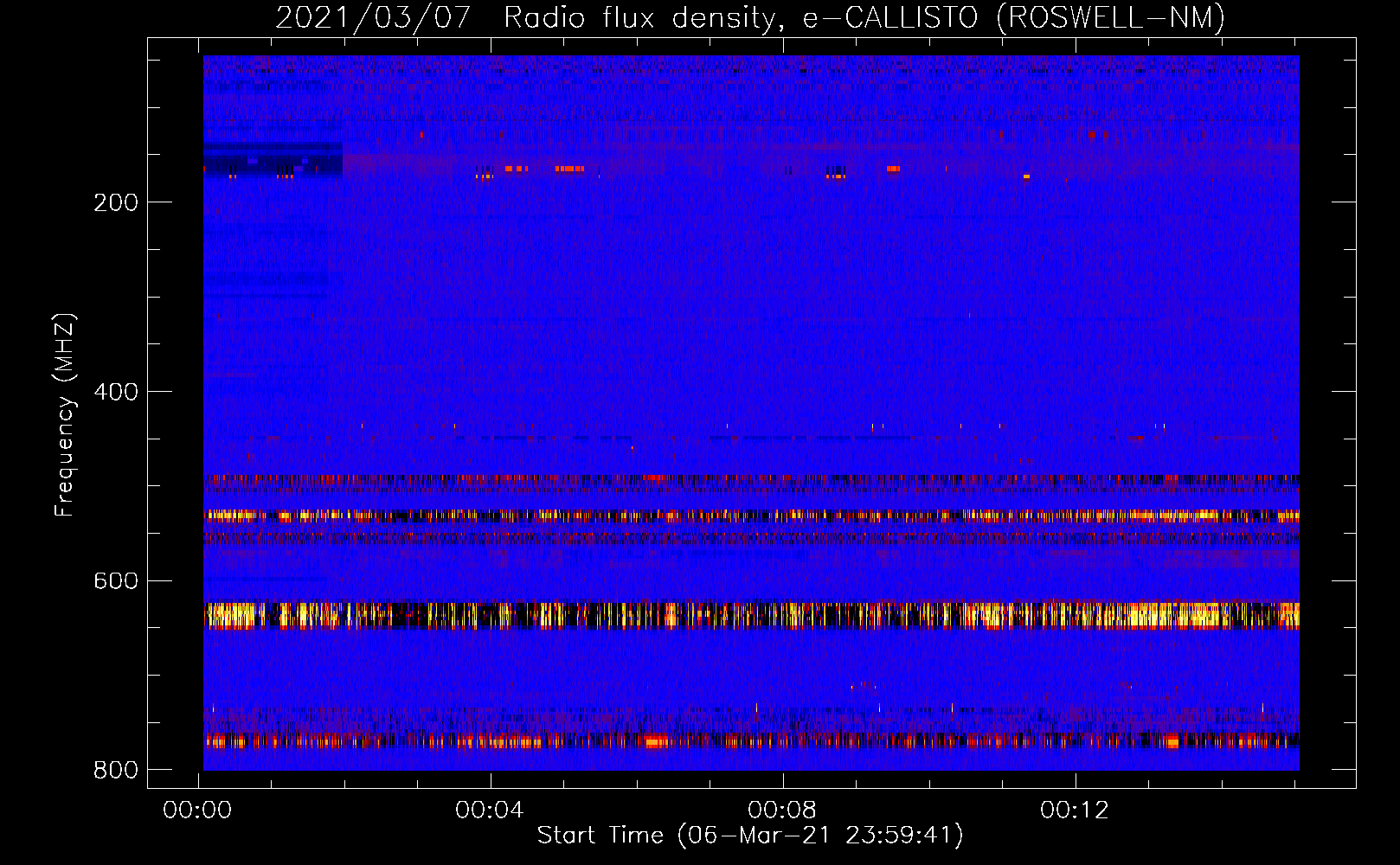Click the Start Time axis label
This screenshot has height=865, width=1400.
tap(750, 836)
